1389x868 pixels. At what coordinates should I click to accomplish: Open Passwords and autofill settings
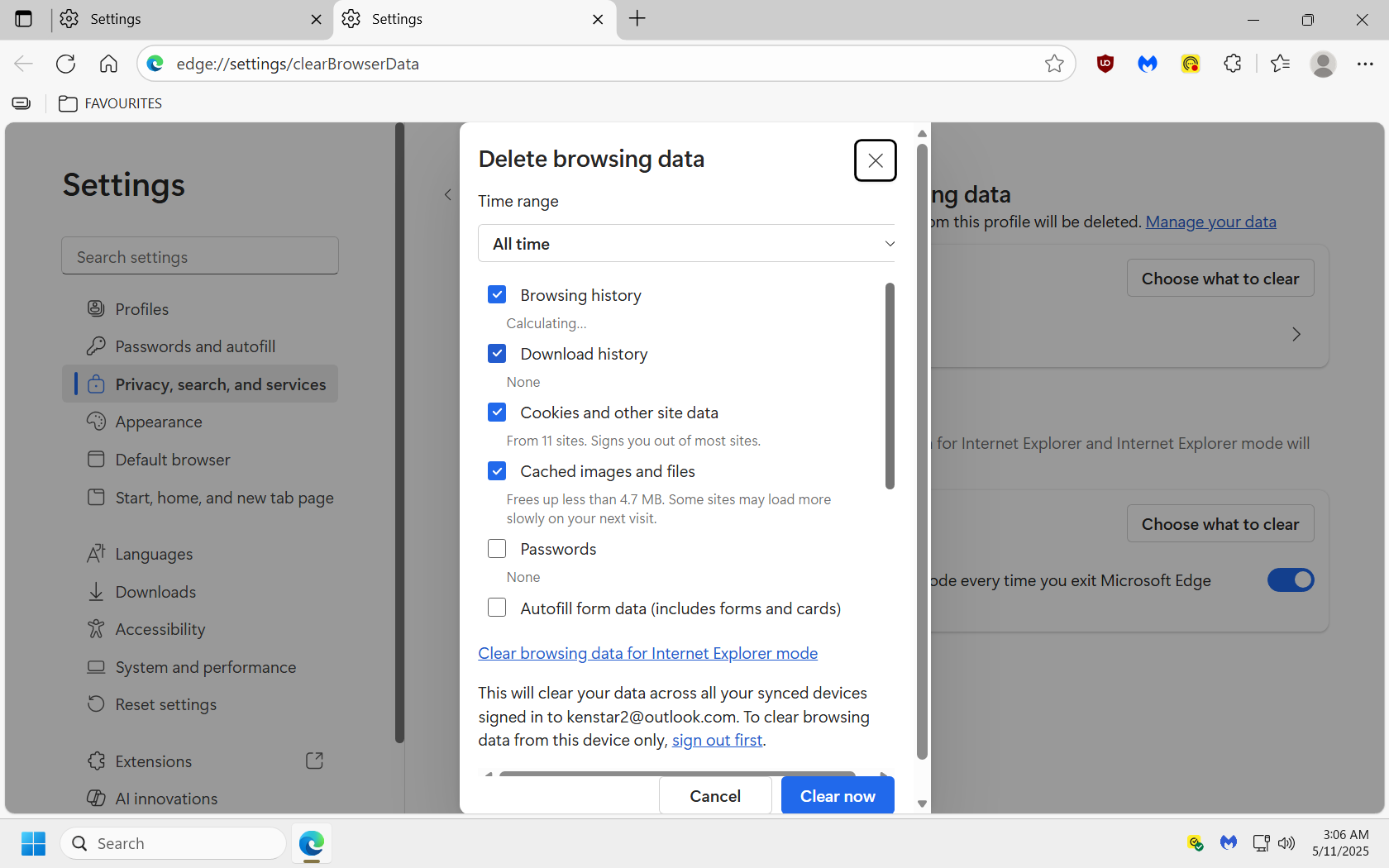(200, 346)
